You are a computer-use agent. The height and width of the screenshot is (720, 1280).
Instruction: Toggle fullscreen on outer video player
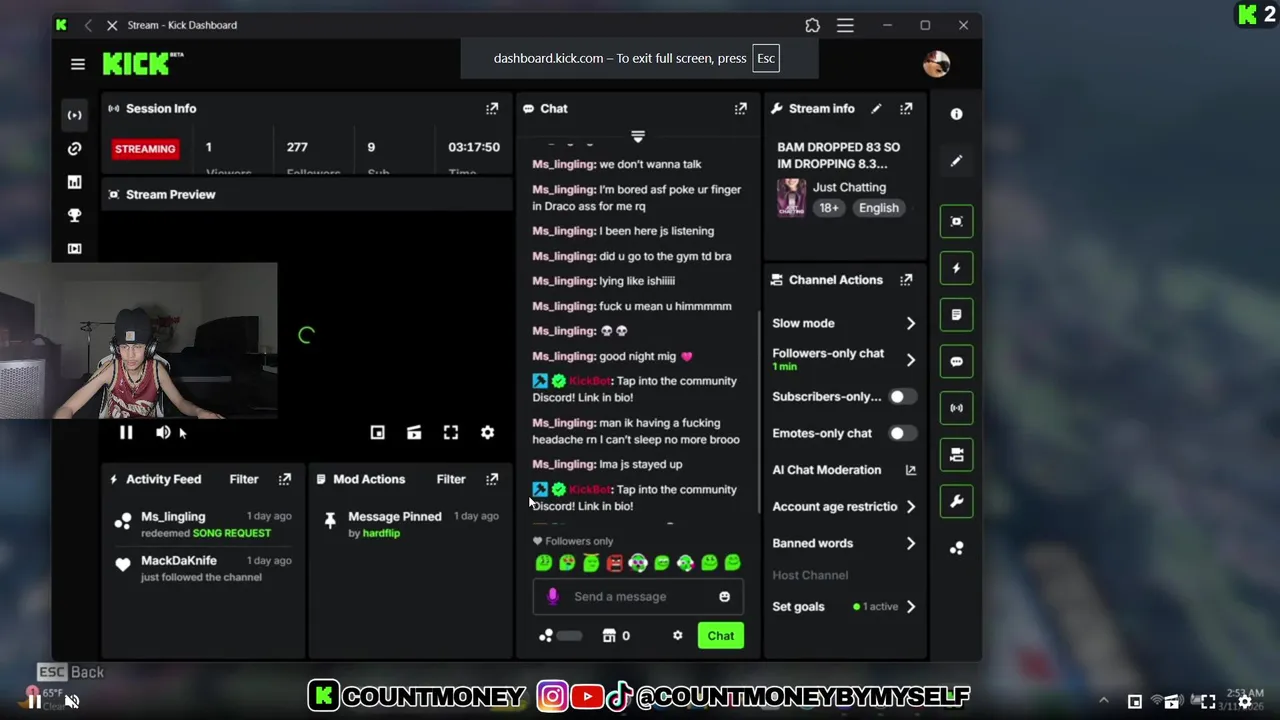pos(1207,702)
